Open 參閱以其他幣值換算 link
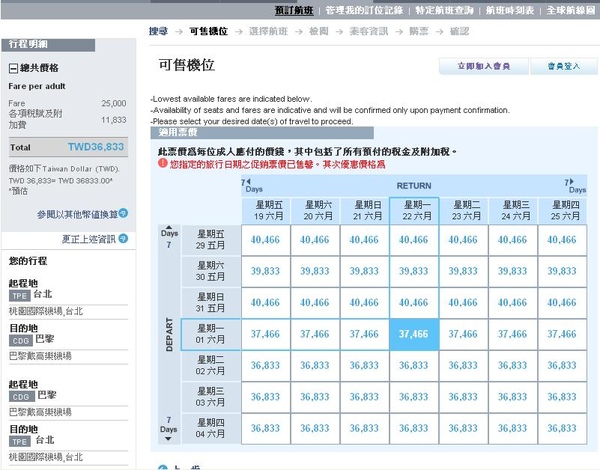The height and width of the screenshot is (470, 600). coord(77,214)
